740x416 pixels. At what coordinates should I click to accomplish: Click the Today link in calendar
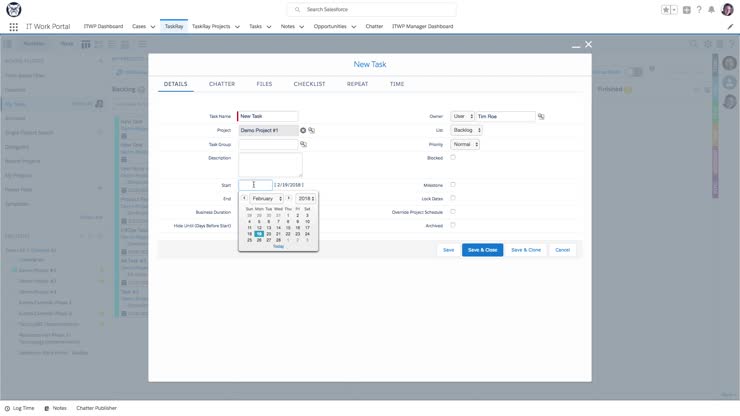click(278, 246)
